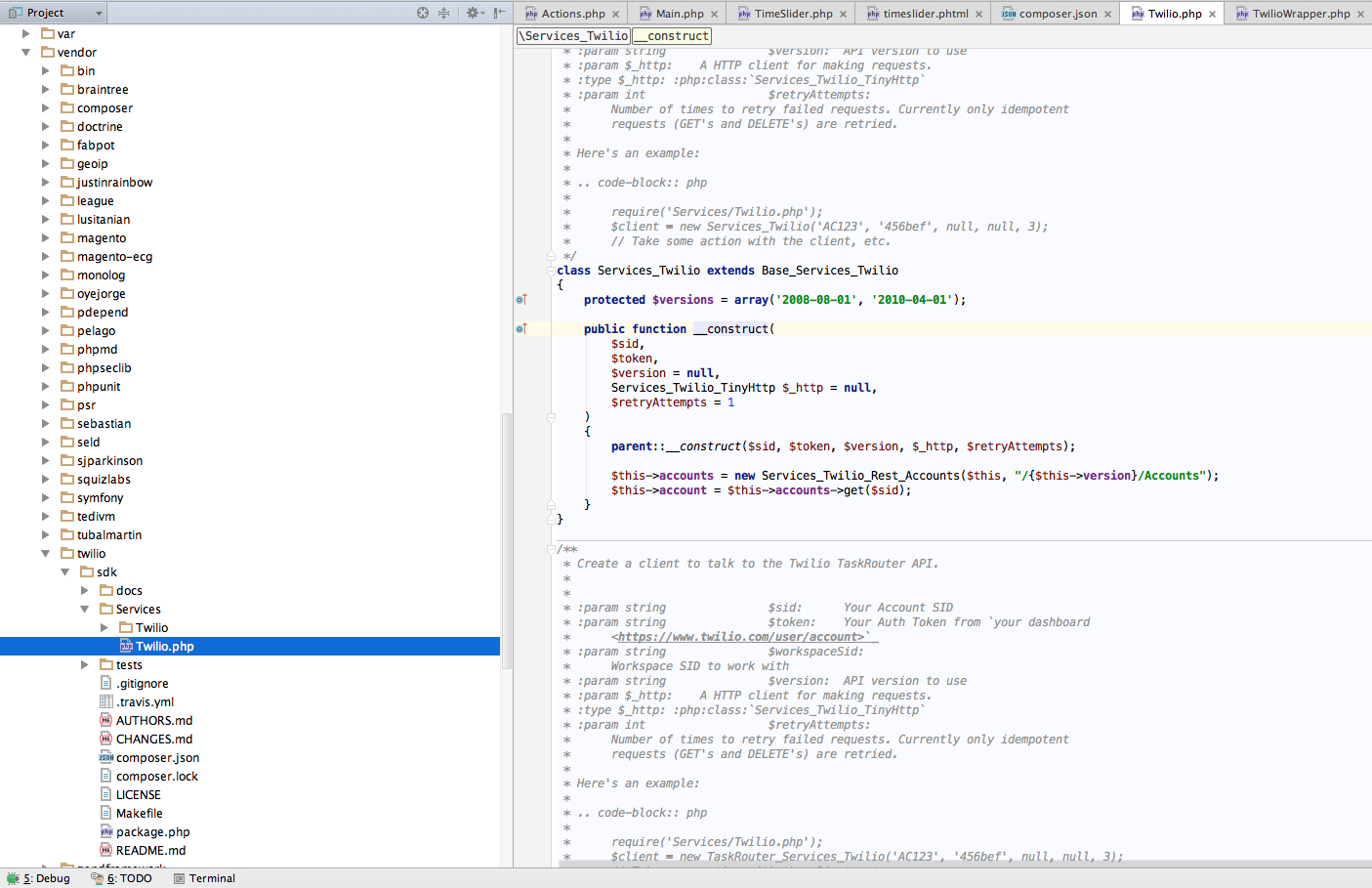Expand the magento folder

(x=46, y=238)
